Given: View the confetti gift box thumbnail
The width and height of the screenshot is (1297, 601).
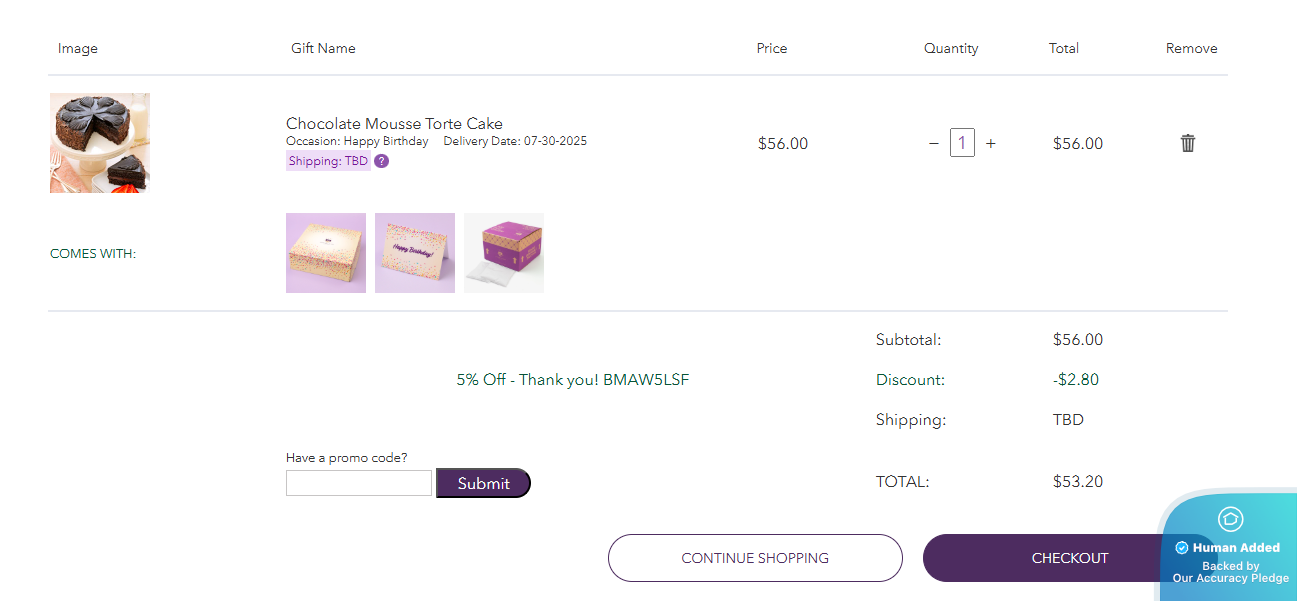Looking at the screenshot, I should tap(326, 253).
